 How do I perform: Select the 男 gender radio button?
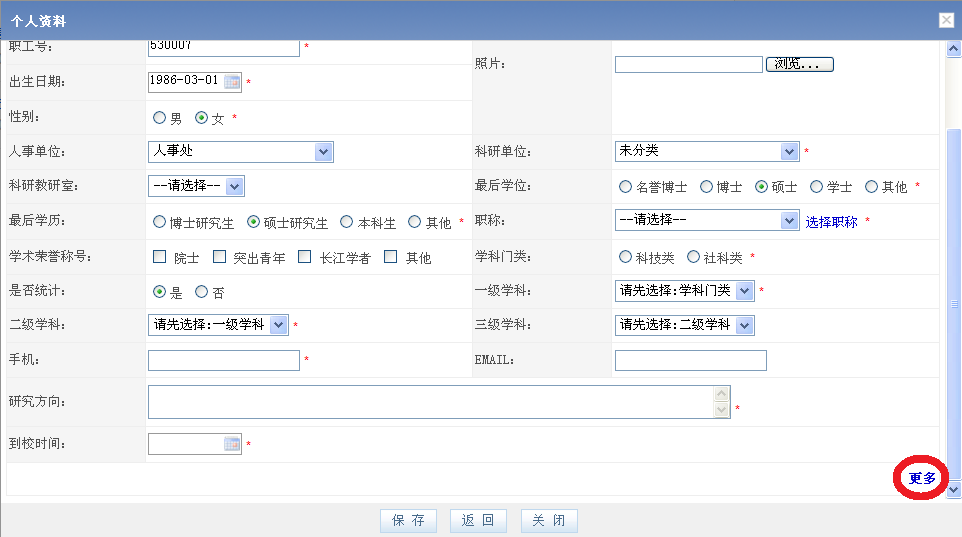(x=159, y=118)
